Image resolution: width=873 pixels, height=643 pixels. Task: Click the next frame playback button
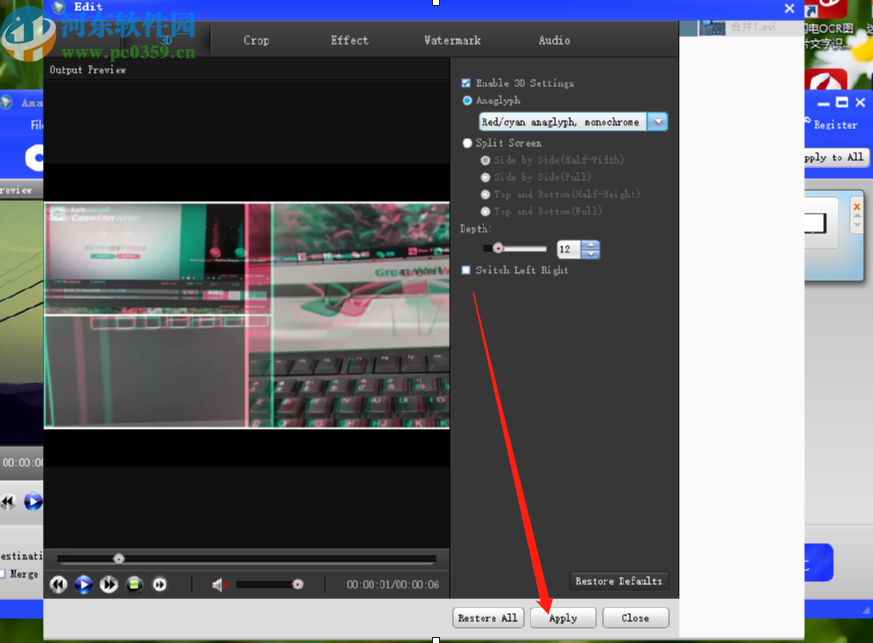click(x=109, y=584)
